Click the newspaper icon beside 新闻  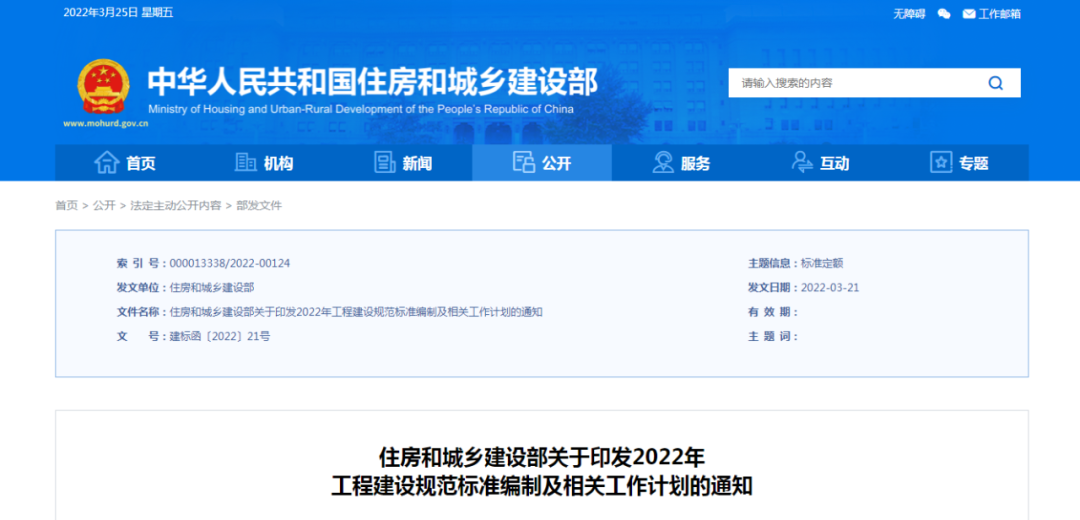pos(384,163)
